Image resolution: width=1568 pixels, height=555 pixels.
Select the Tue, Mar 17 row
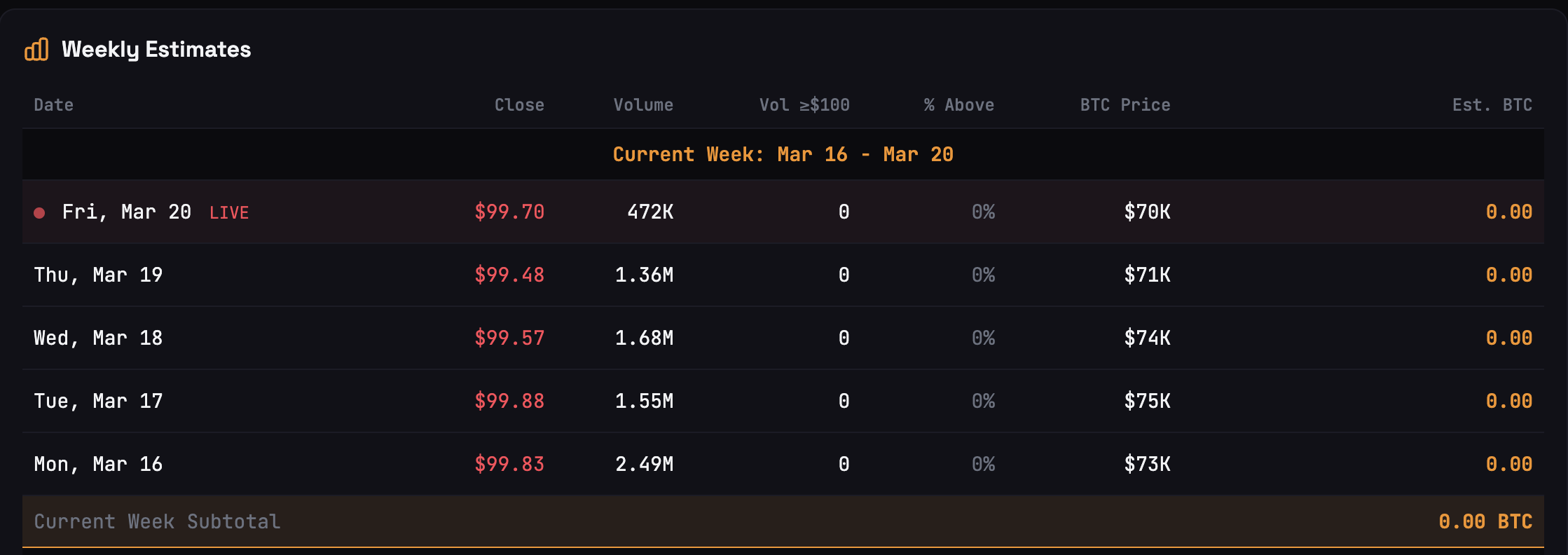98,401
